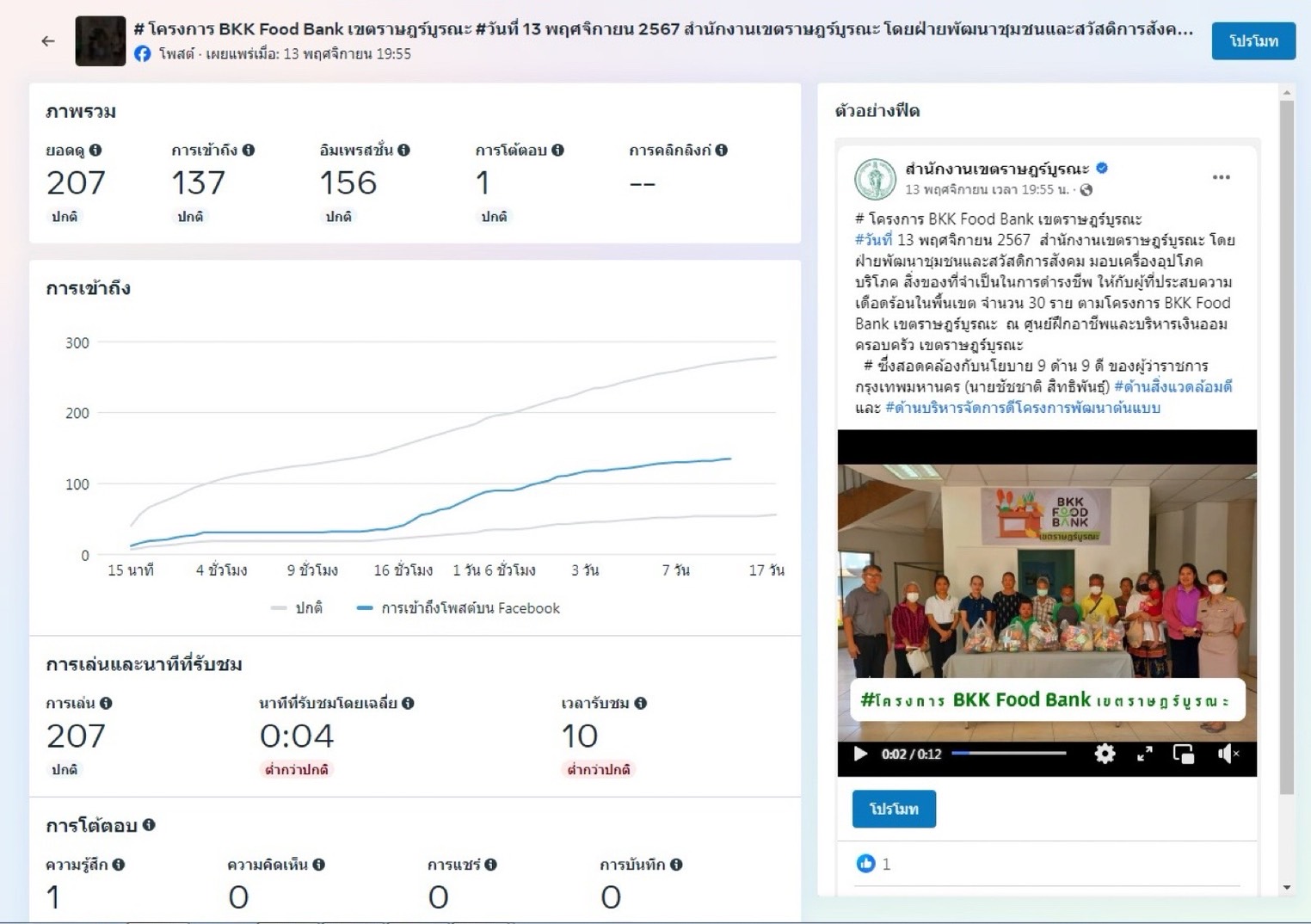Click hashtag #วันที่ in post text
The image size is (1311, 924).
coord(874,240)
